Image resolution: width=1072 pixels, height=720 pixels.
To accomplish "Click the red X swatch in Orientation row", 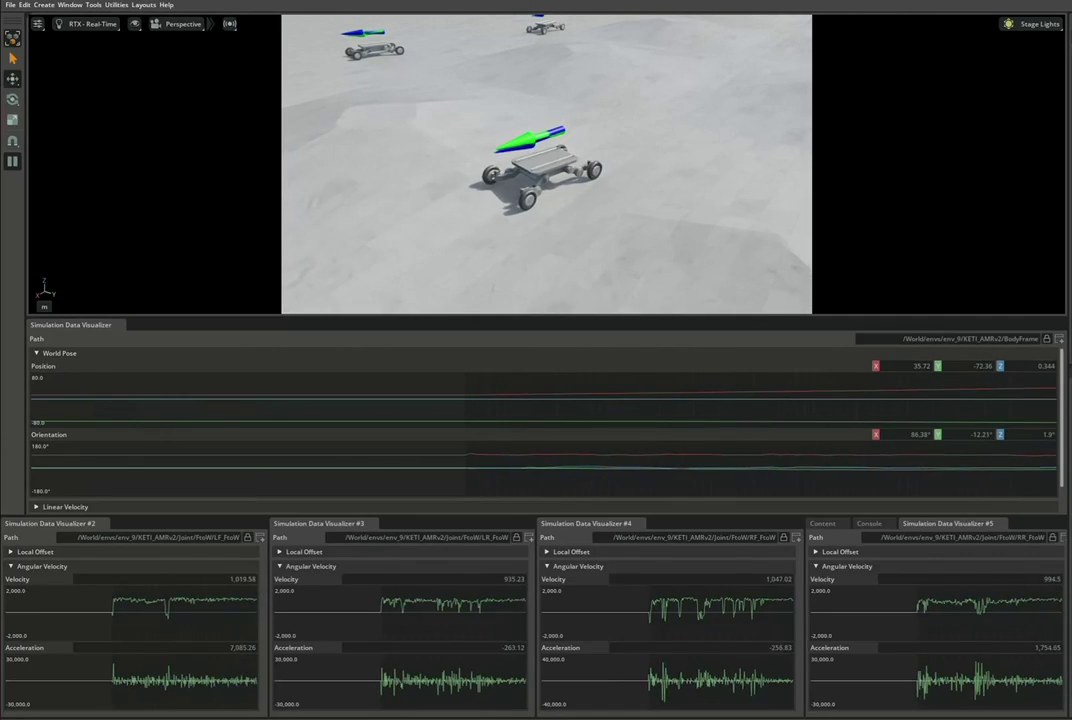I will coord(876,435).
